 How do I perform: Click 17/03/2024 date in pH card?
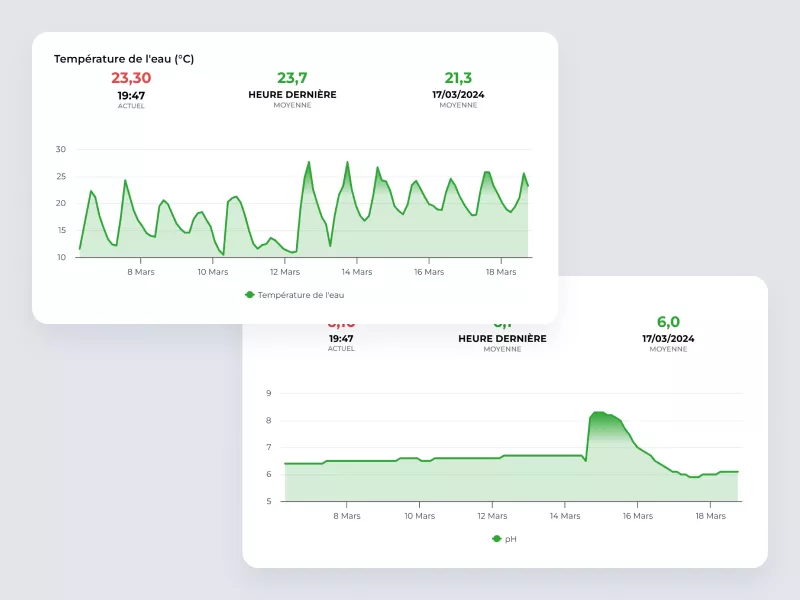click(668, 338)
